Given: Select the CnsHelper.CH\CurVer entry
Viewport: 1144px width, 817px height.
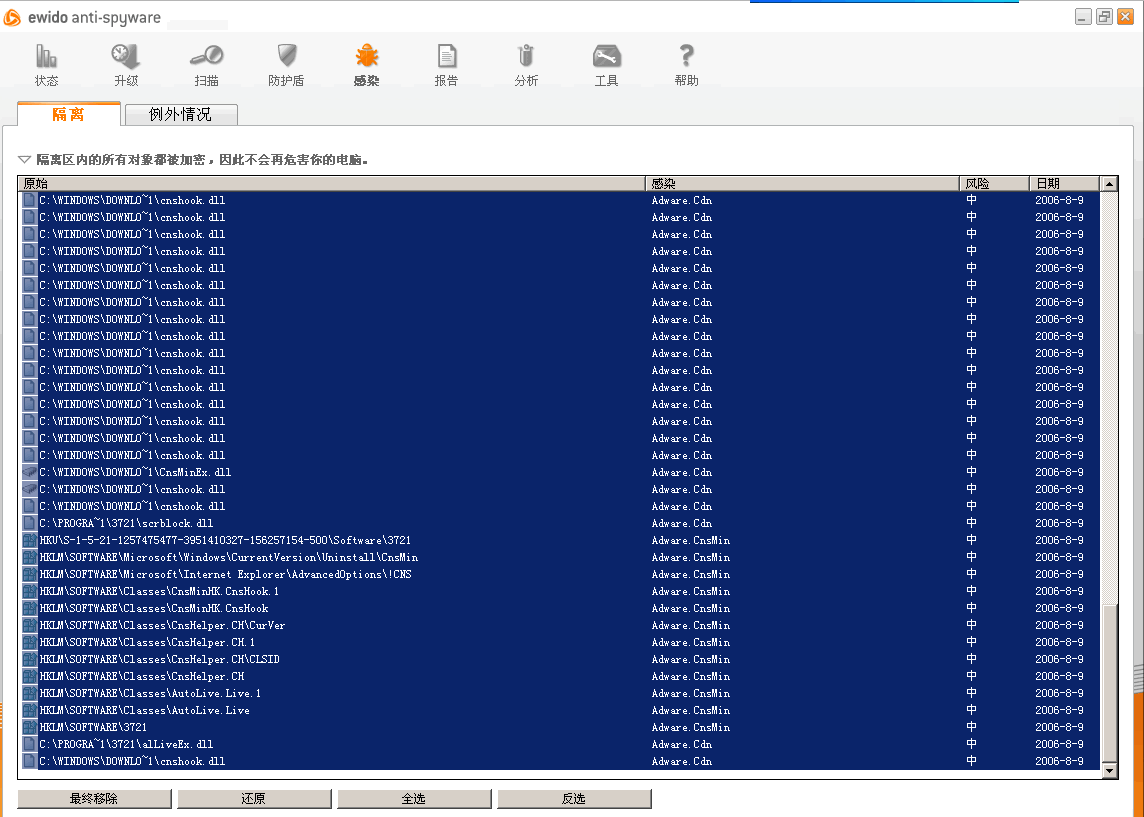Looking at the screenshot, I should point(560,625).
